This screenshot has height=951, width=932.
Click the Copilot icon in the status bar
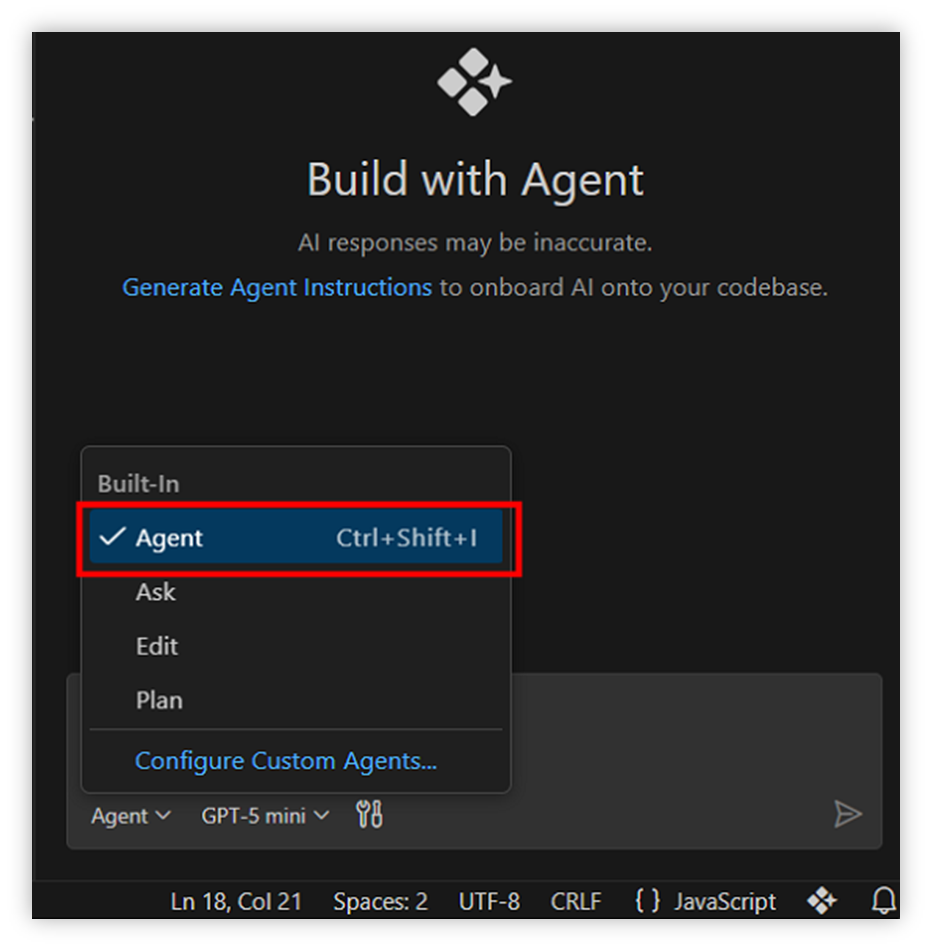coord(822,901)
